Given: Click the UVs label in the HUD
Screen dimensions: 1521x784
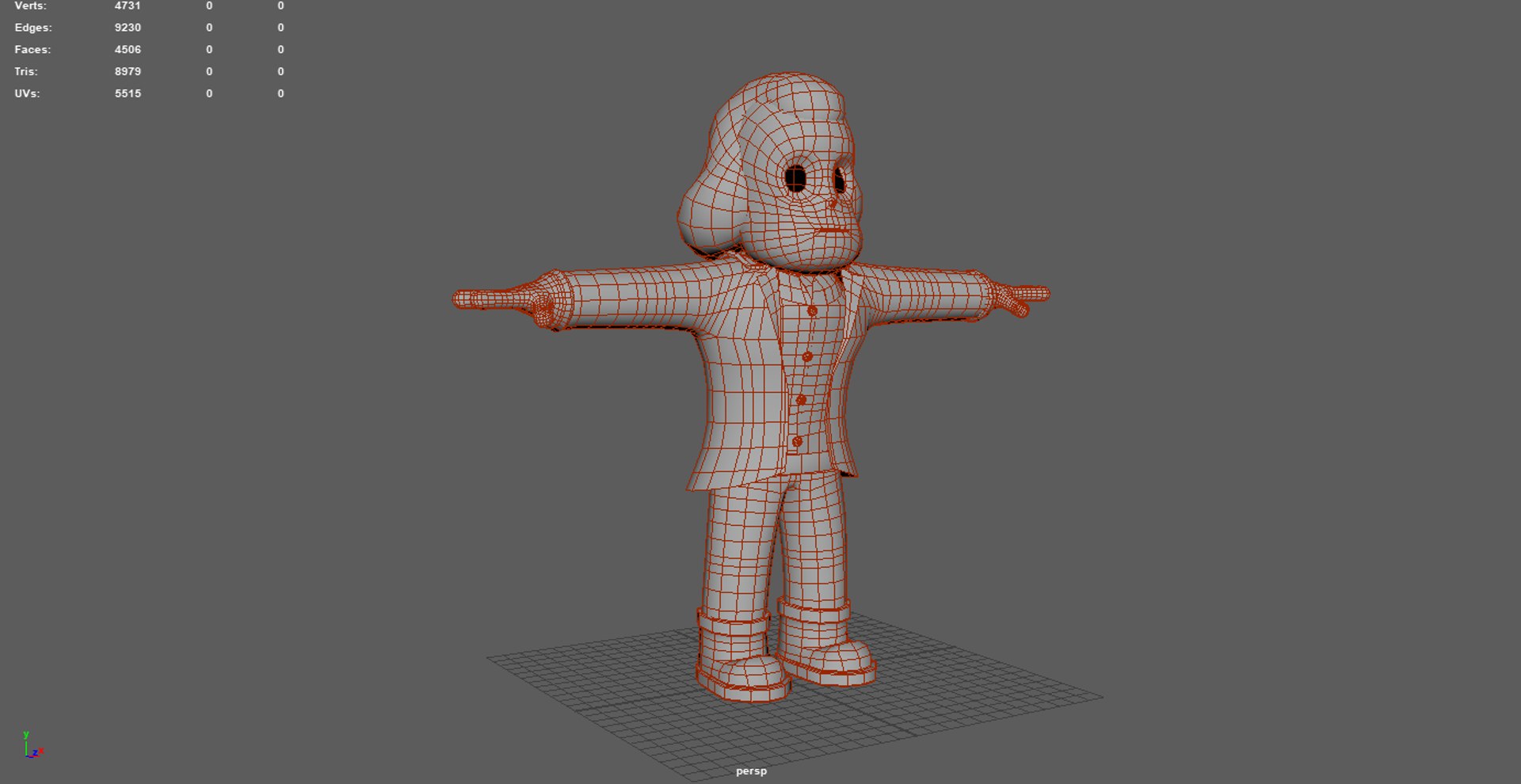Looking at the screenshot, I should click(27, 93).
